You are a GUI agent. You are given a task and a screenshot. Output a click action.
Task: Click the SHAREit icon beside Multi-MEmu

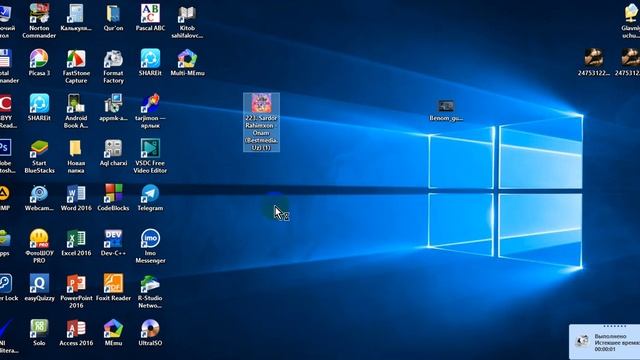pos(150,62)
